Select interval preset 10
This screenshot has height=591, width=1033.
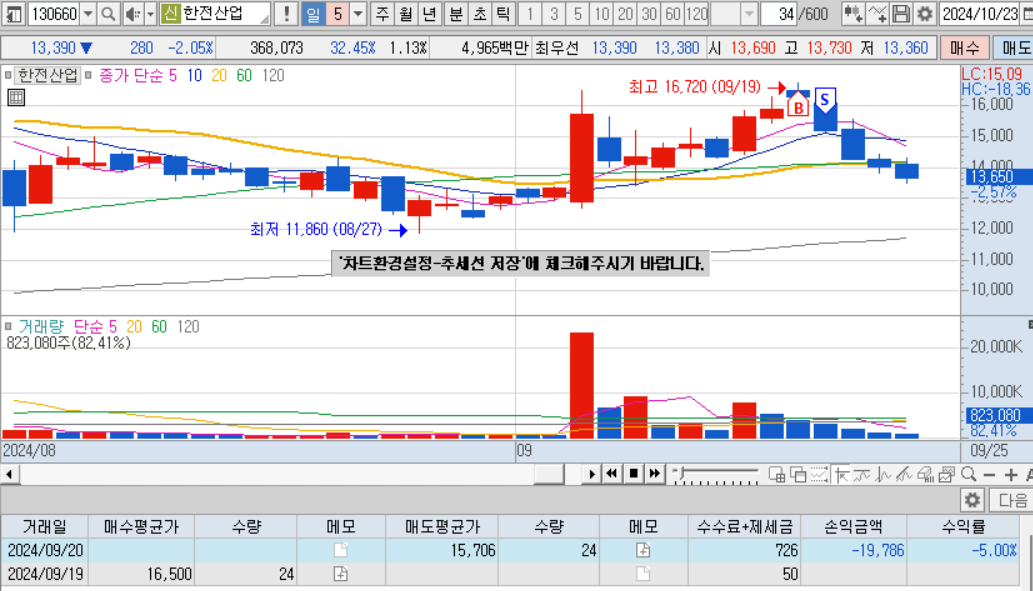click(x=601, y=14)
